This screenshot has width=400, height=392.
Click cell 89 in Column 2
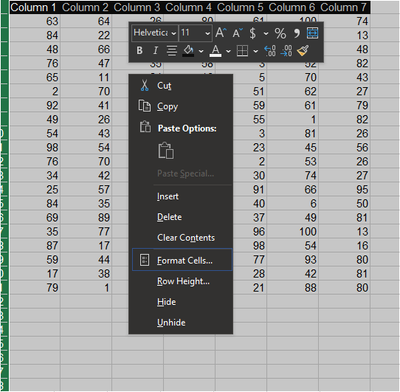point(86,217)
